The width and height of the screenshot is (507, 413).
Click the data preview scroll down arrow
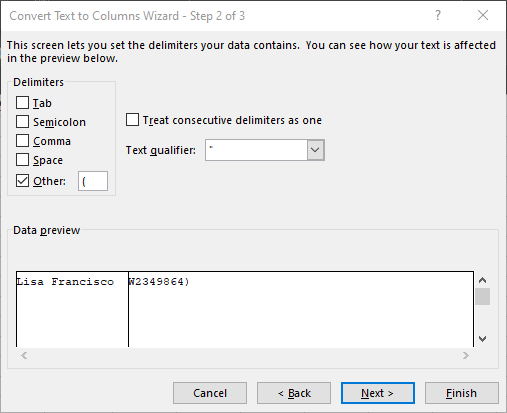click(482, 339)
